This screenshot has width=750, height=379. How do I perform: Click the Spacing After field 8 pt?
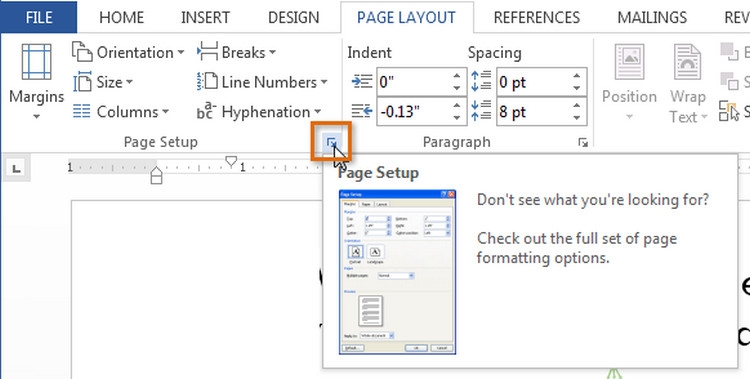tap(533, 112)
